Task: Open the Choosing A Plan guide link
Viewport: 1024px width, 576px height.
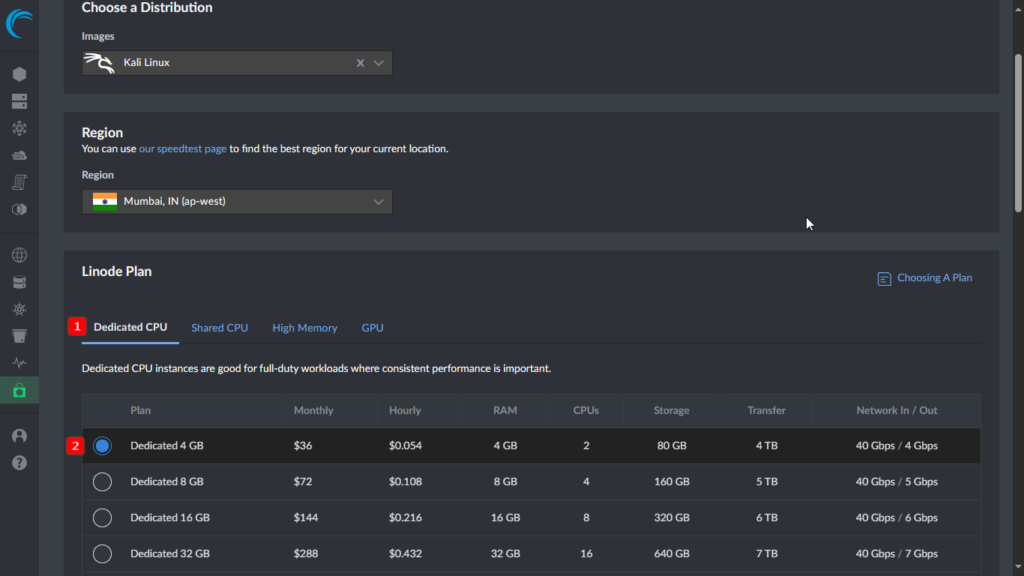Action: [x=935, y=278]
